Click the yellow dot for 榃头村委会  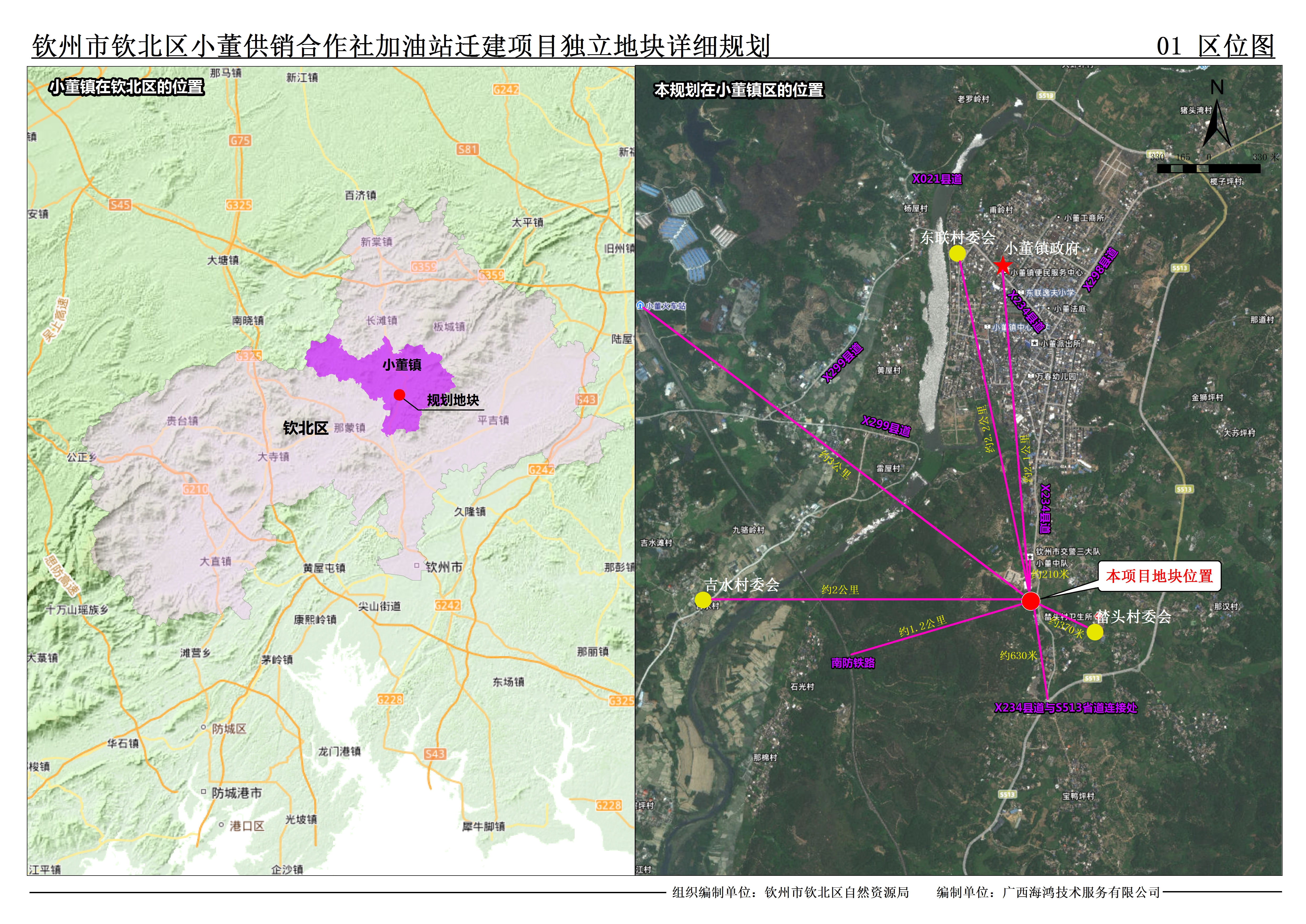[1094, 632]
